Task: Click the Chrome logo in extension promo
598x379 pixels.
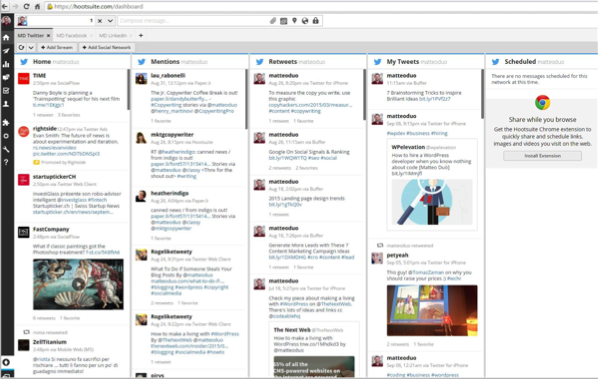Action: point(542,103)
